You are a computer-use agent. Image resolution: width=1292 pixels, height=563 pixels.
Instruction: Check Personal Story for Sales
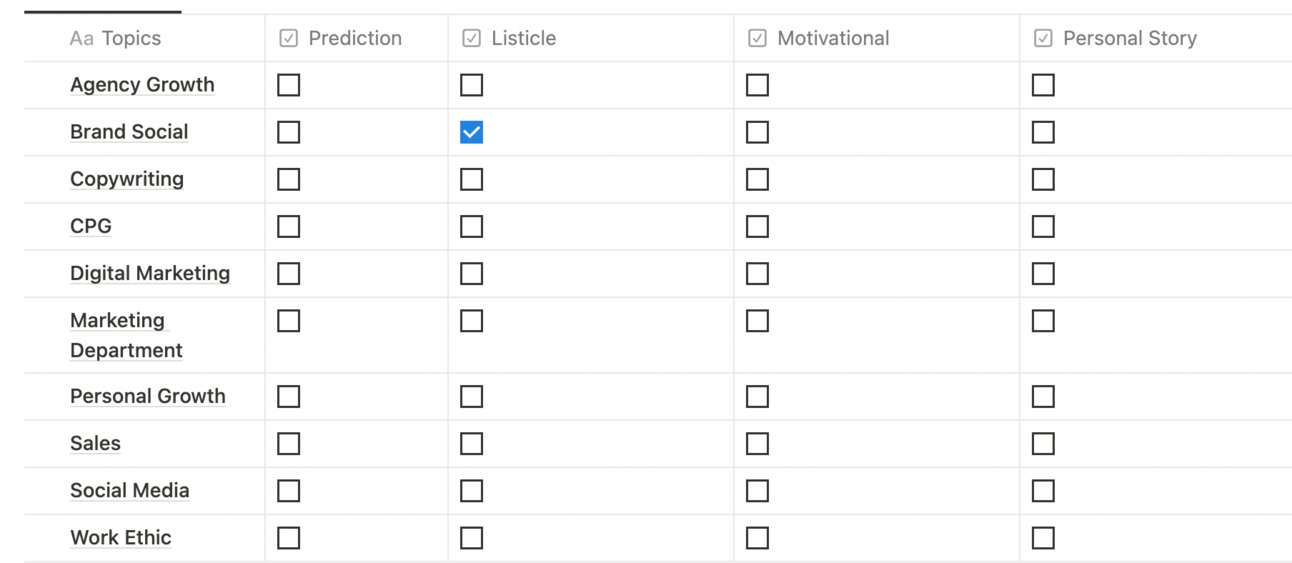[1043, 443]
